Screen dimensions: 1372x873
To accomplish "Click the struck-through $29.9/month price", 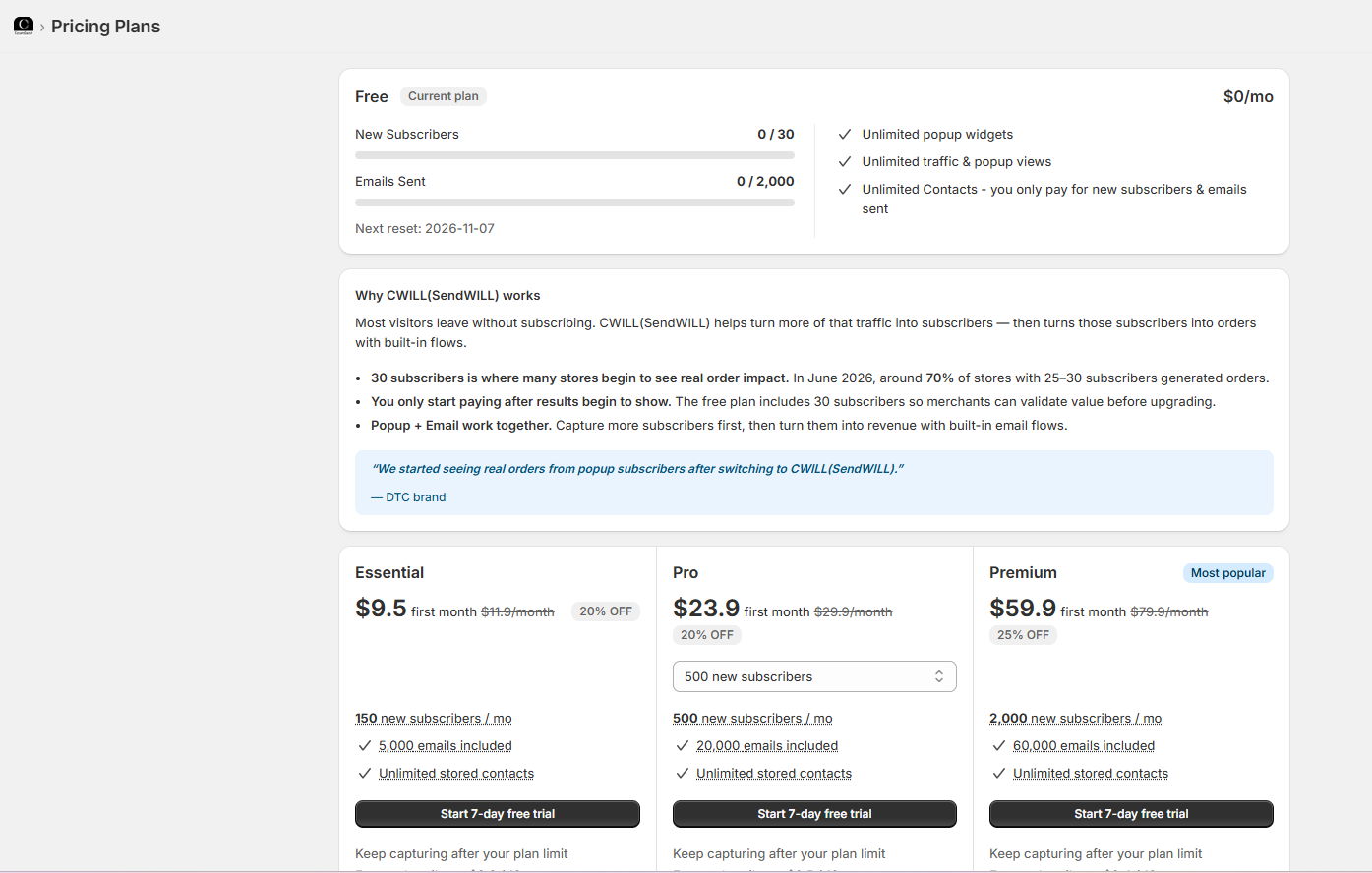I will 854,611.
